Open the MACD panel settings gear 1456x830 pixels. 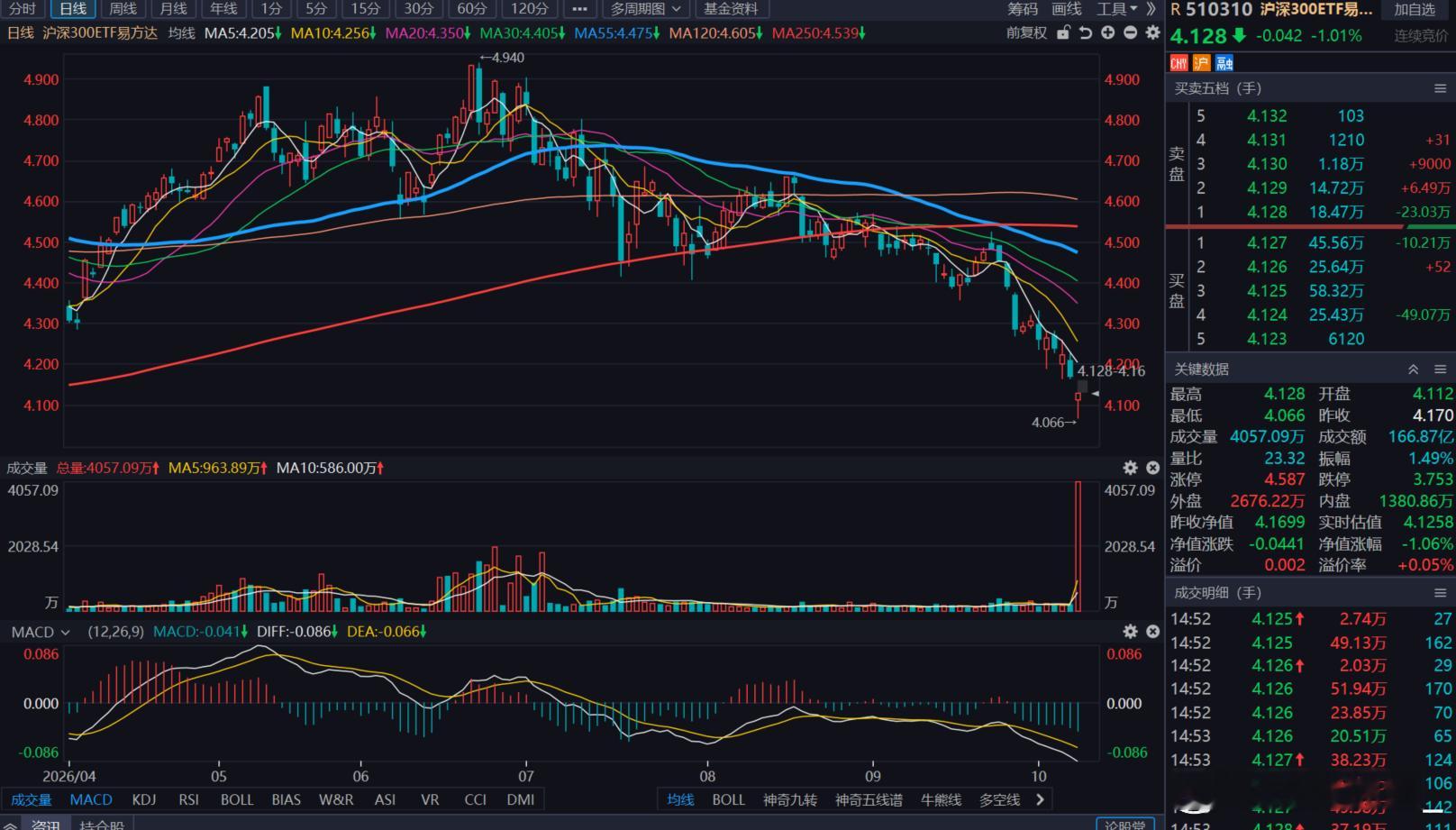1130,632
